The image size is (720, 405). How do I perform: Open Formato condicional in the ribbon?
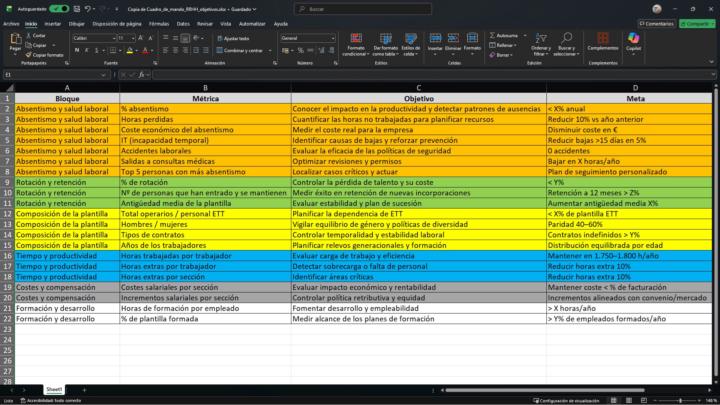click(356, 44)
